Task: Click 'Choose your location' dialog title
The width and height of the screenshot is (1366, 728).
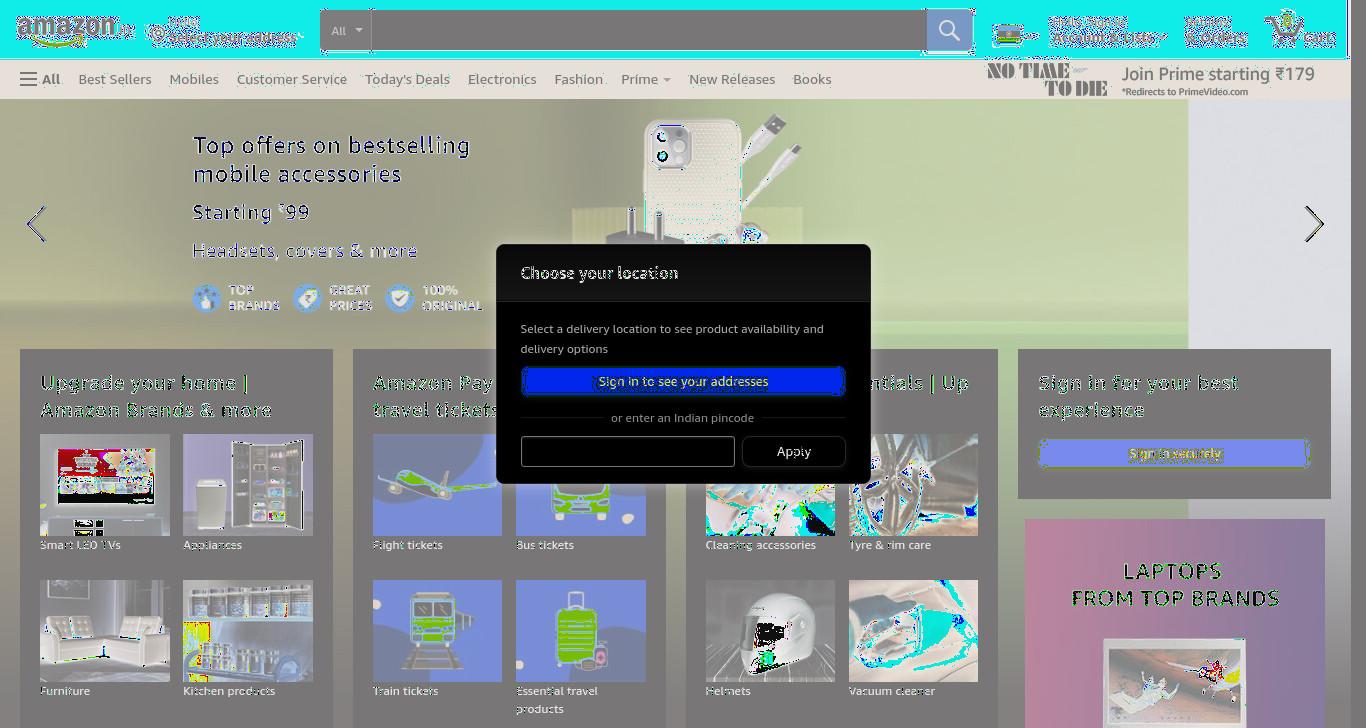Action: (599, 273)
